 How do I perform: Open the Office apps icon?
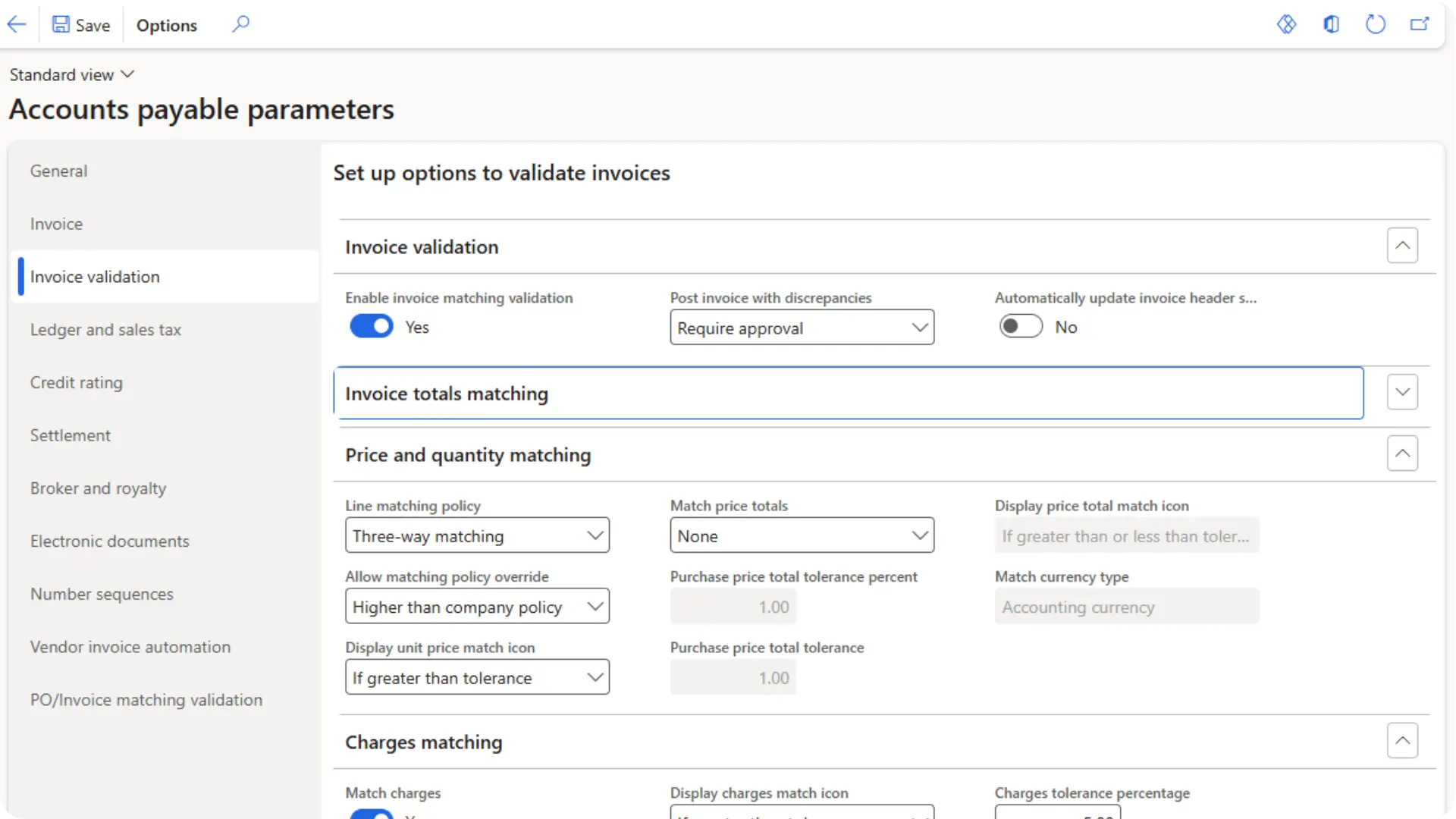click(x=1331, y=24)
